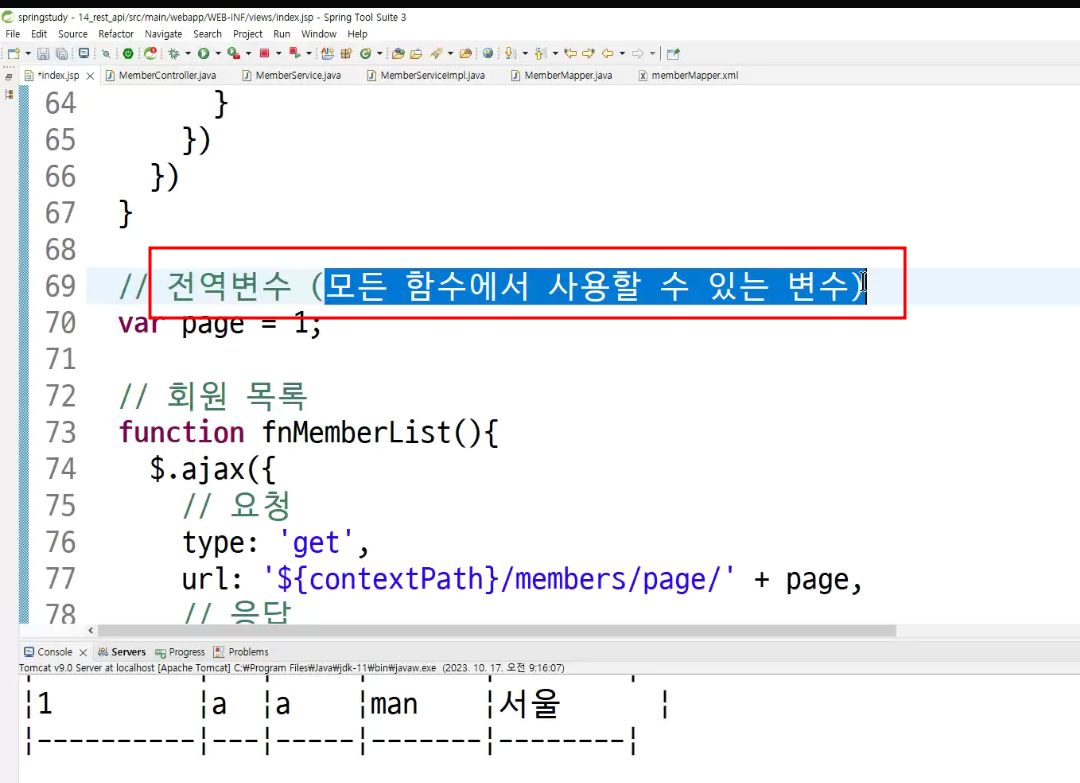Expand the Stop dropdown arrow
This screenshot has width=1080, height=783.
(x=279, y=54)
